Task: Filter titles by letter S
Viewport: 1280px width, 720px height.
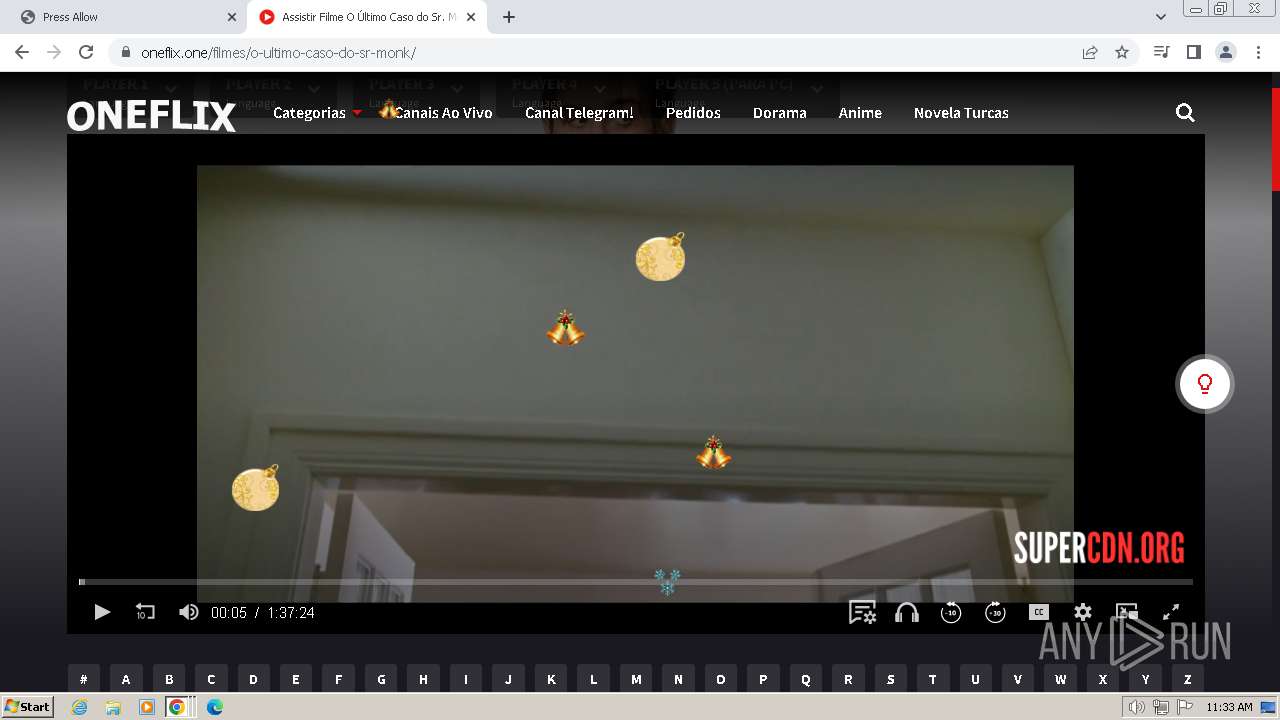Action: (x=890, y=679)
